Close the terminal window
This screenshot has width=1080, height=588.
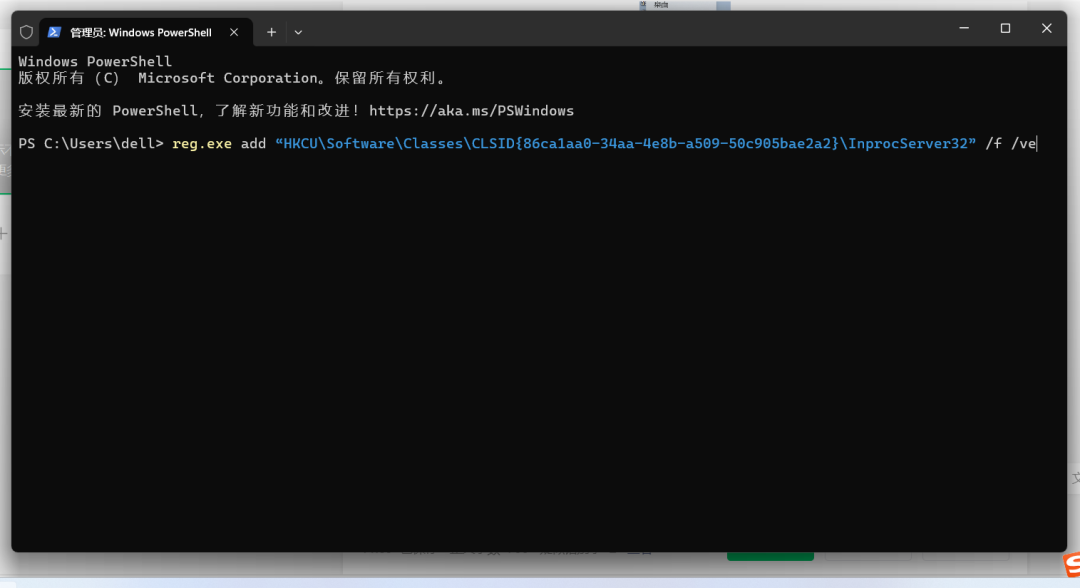click(x=1046, y=29)
